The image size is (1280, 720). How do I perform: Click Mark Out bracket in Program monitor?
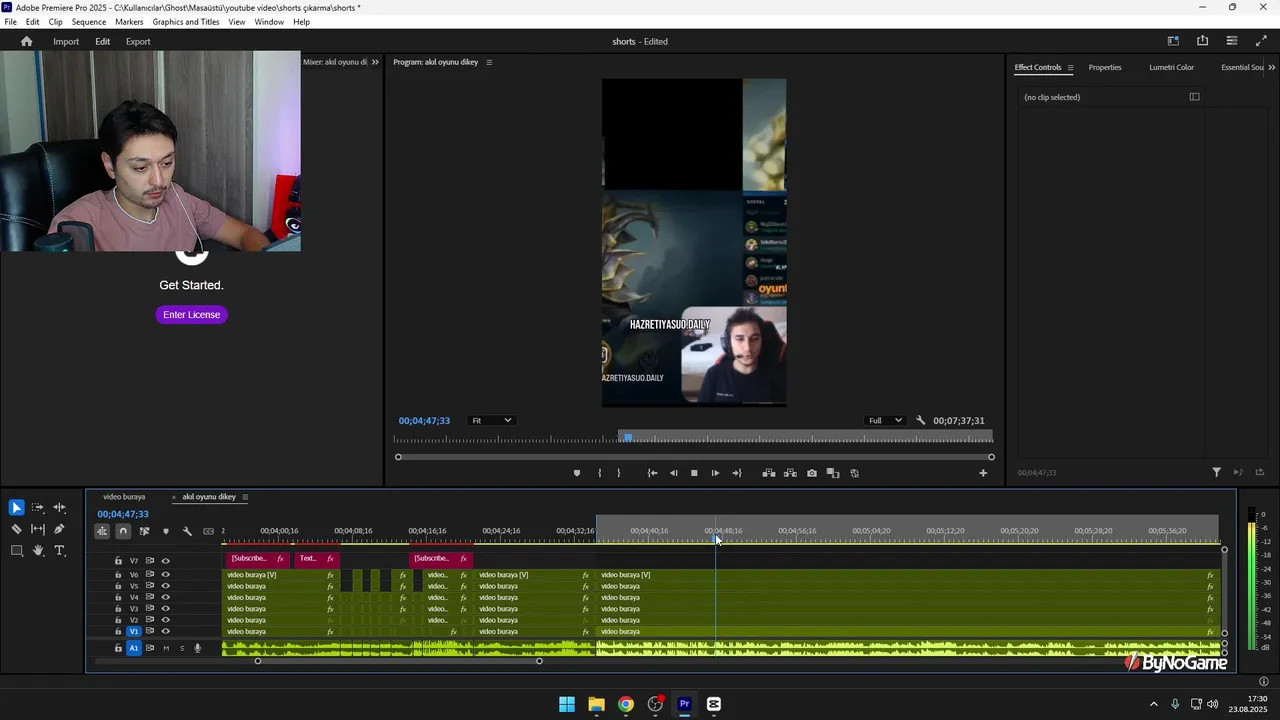coord(619,473)
